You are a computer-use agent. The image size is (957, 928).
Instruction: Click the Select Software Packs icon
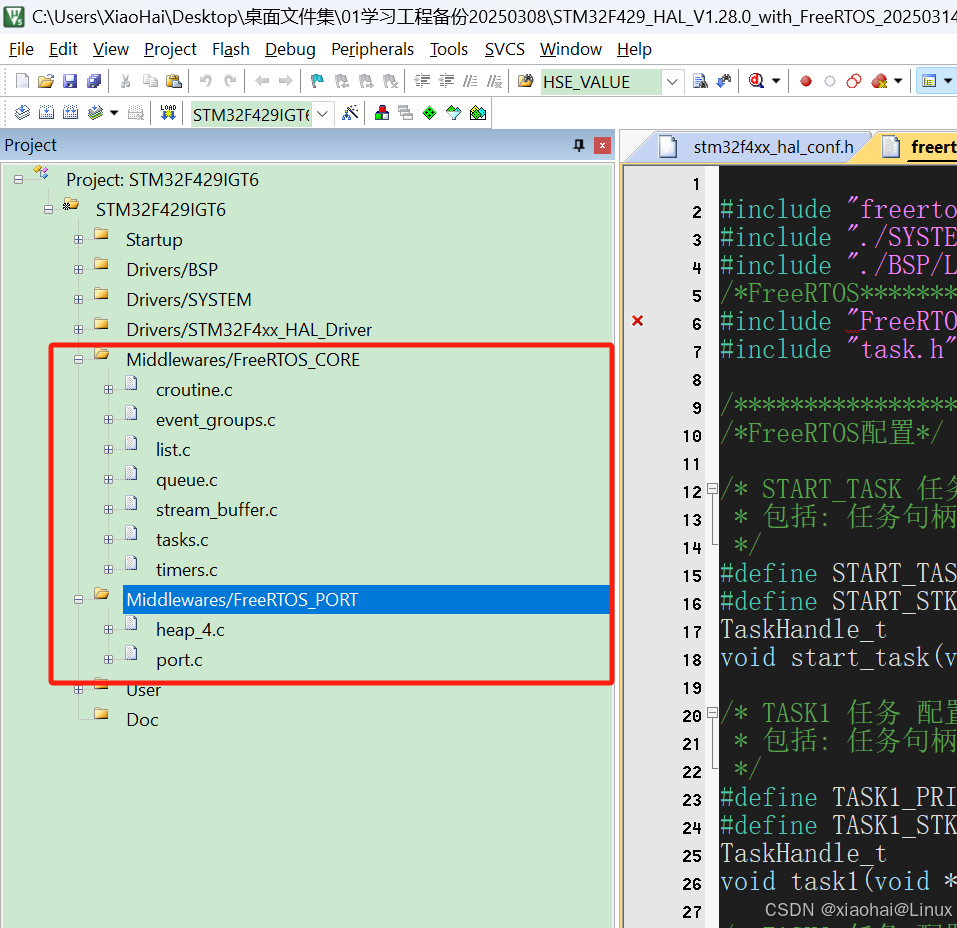coord(453,113)
